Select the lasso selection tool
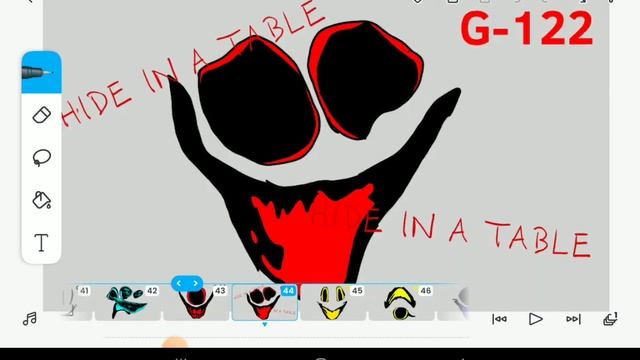 (x=41, y=158)
